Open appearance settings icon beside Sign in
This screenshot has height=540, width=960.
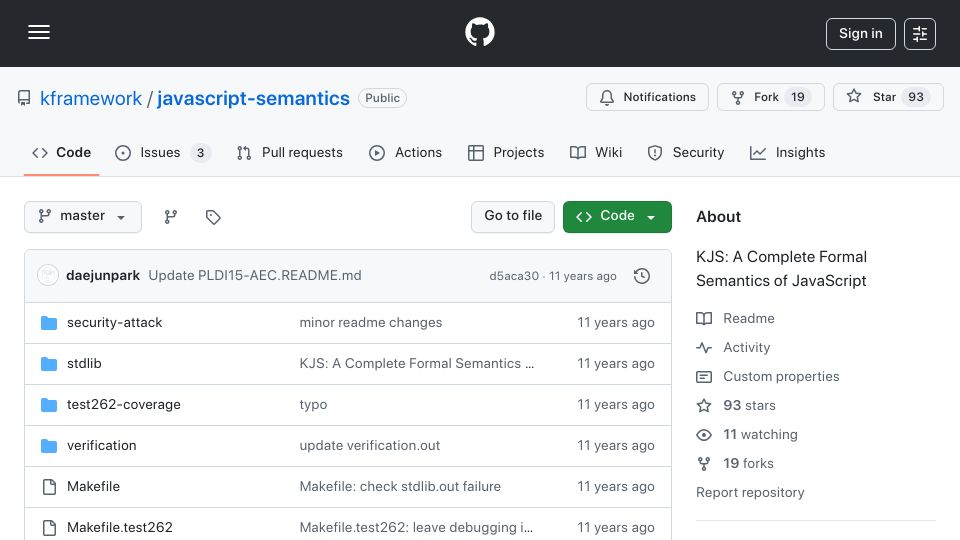(920, 34)
